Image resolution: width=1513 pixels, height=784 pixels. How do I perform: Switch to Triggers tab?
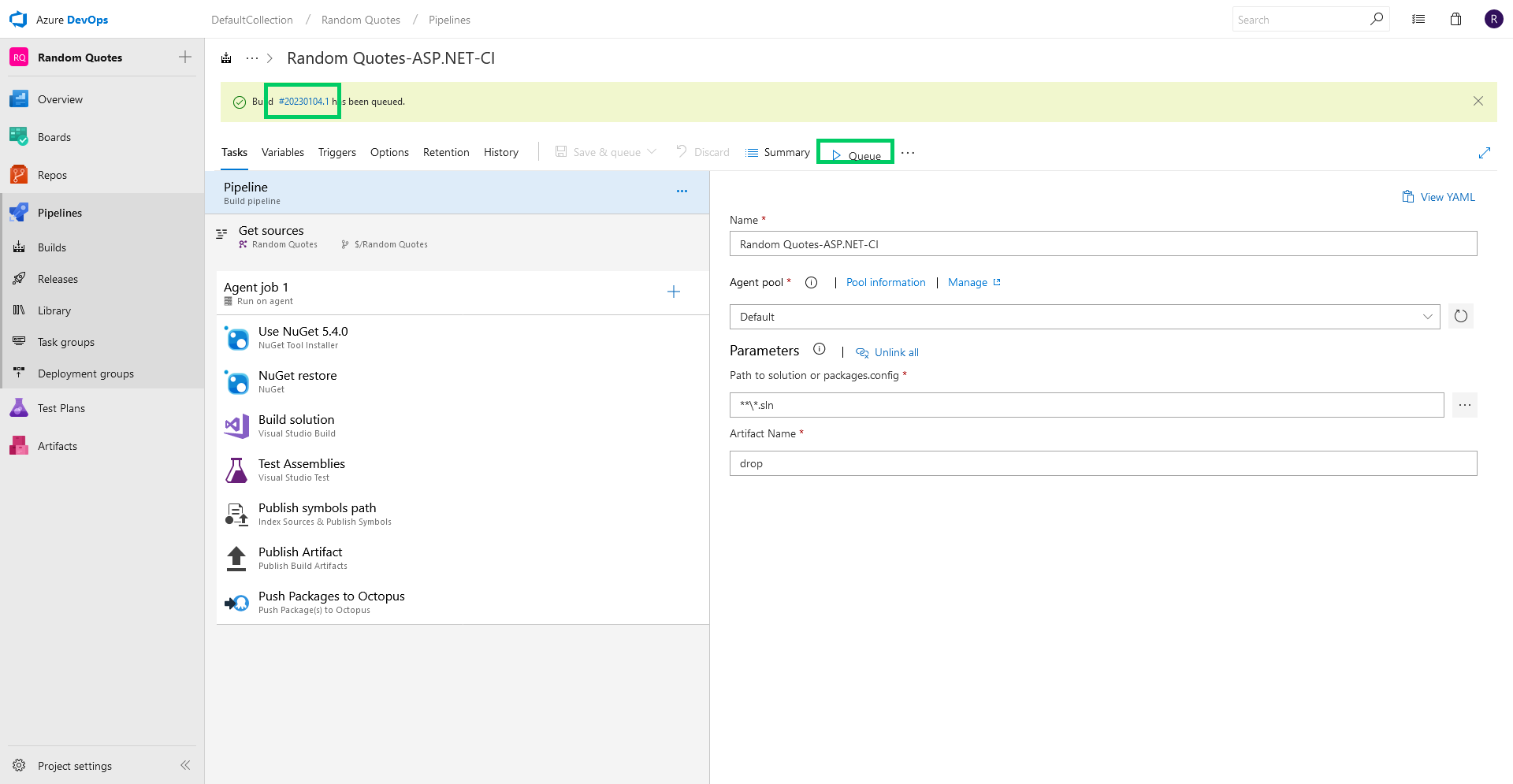click(x=337, y=152)
